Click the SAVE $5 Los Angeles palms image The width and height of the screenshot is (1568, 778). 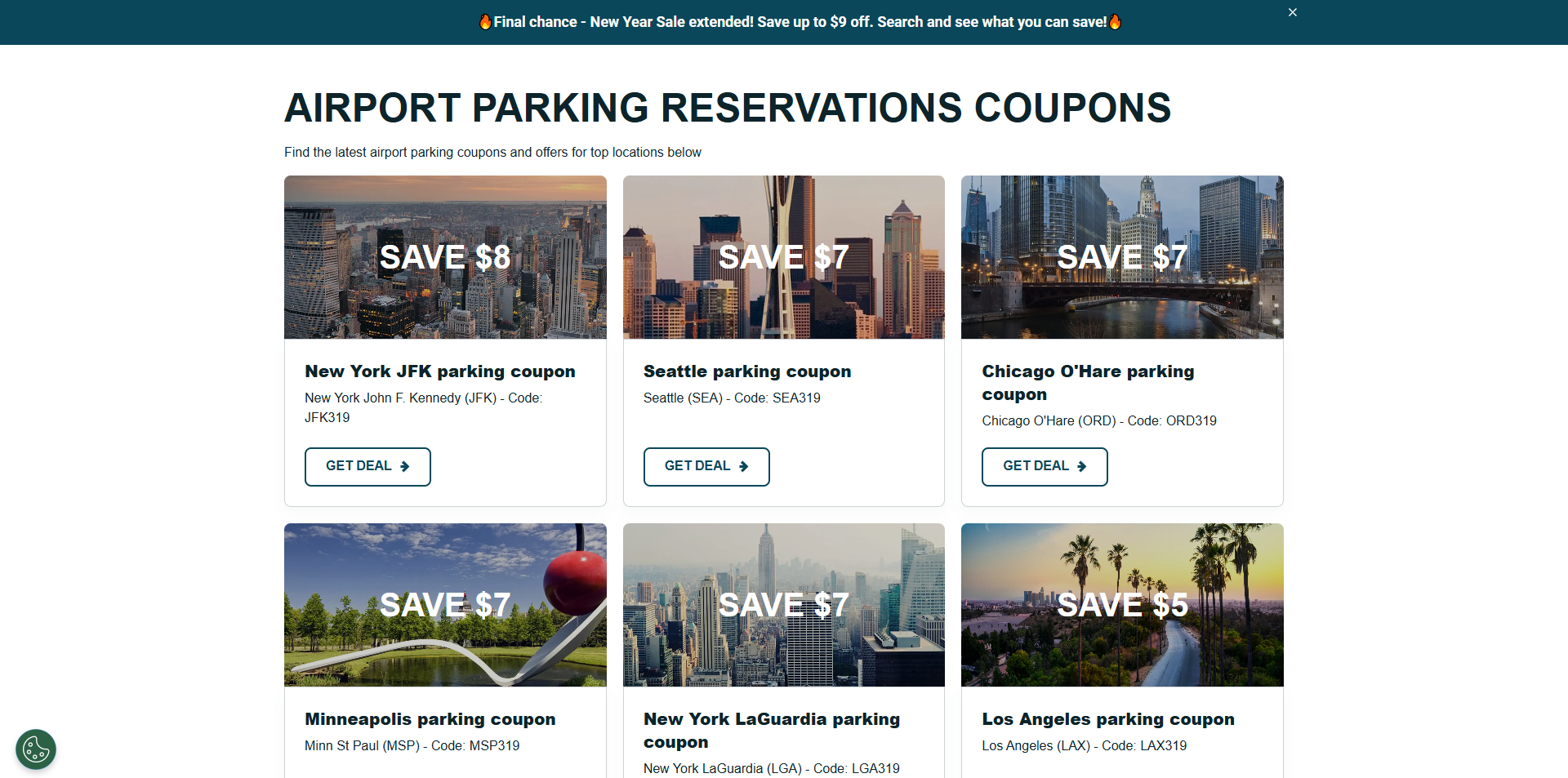point(1122,604)
